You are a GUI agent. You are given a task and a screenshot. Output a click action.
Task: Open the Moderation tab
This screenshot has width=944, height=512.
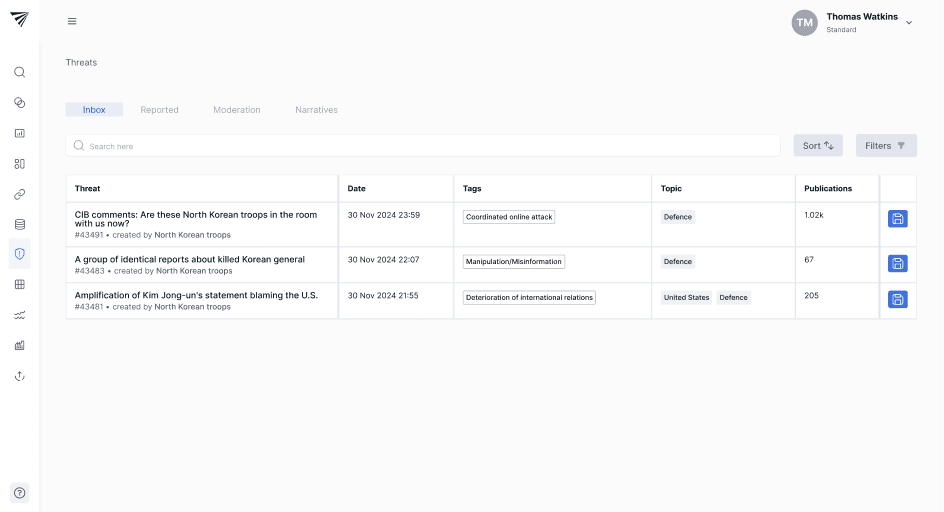coord(236,110)
